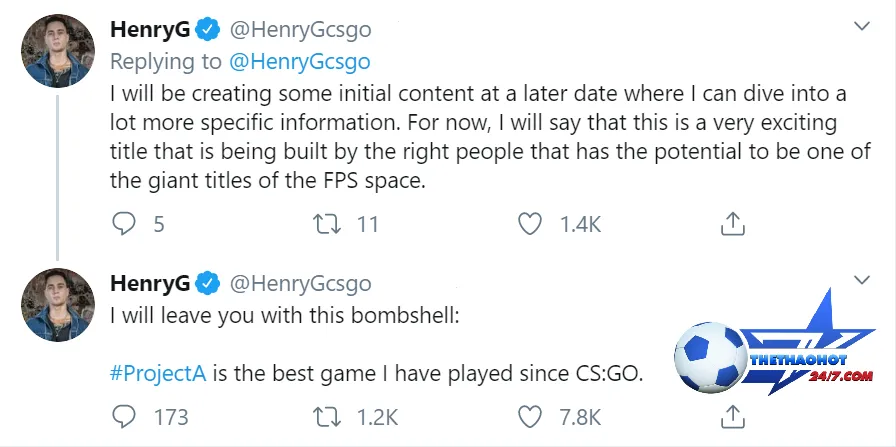Open @HenryGcsgo handle in first tweet header
Image resolution: width=896 pixels, height=447 pixels.
click(x=301, y=30)
